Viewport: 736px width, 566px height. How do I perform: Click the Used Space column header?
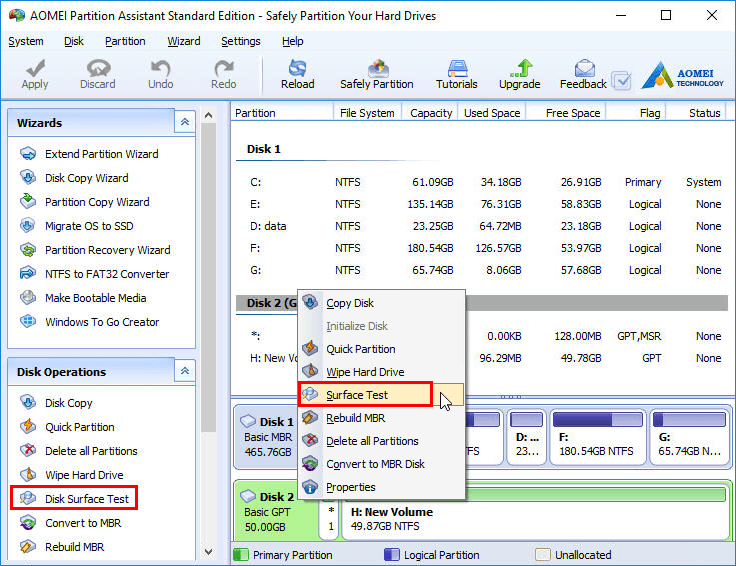point(492,113)
